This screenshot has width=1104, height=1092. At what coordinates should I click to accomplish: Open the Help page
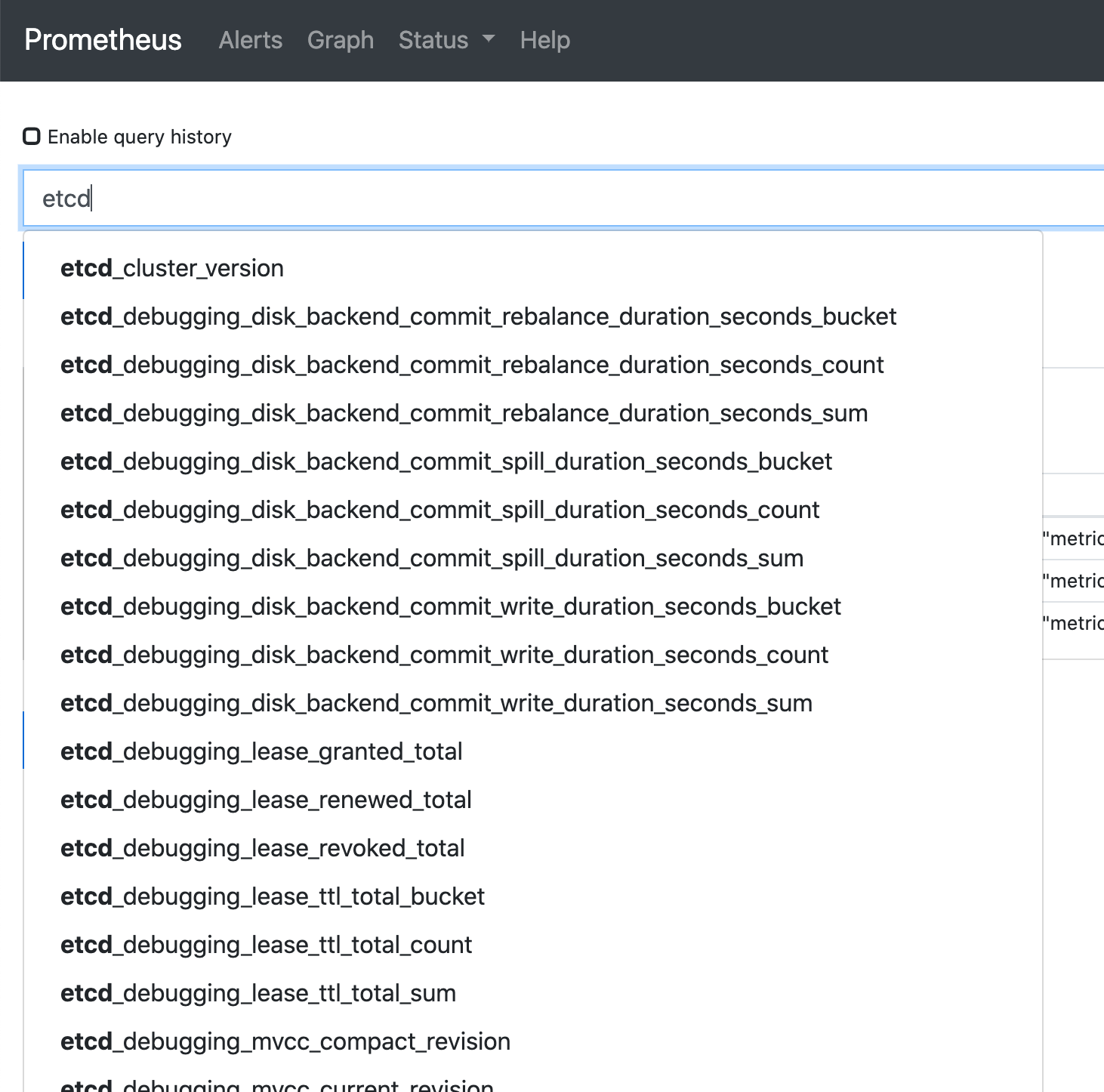[544, 40]
